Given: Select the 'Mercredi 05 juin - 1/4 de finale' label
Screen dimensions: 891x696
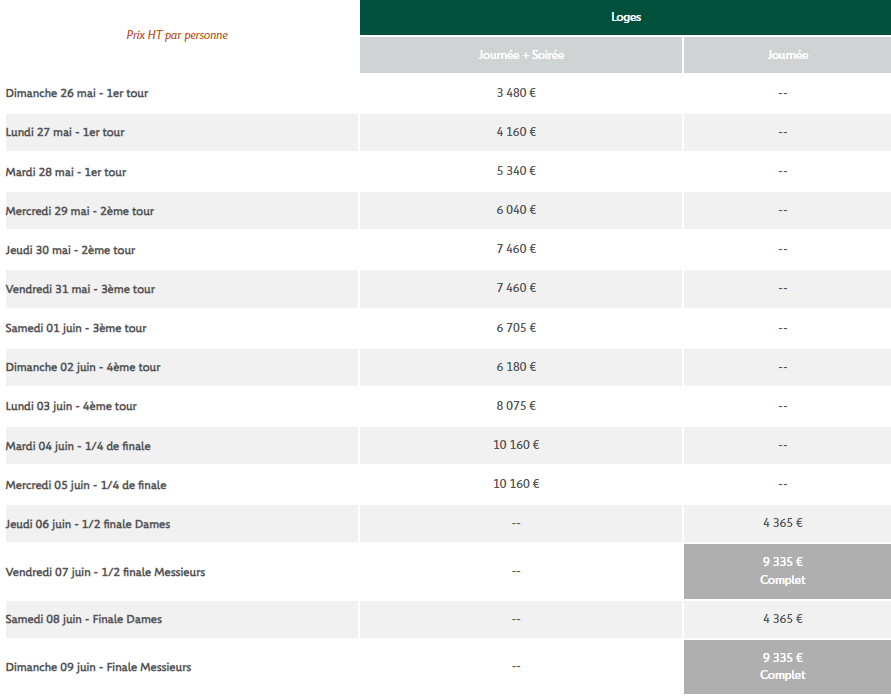Looking at the screenshot, I should [x=86, y=485].
